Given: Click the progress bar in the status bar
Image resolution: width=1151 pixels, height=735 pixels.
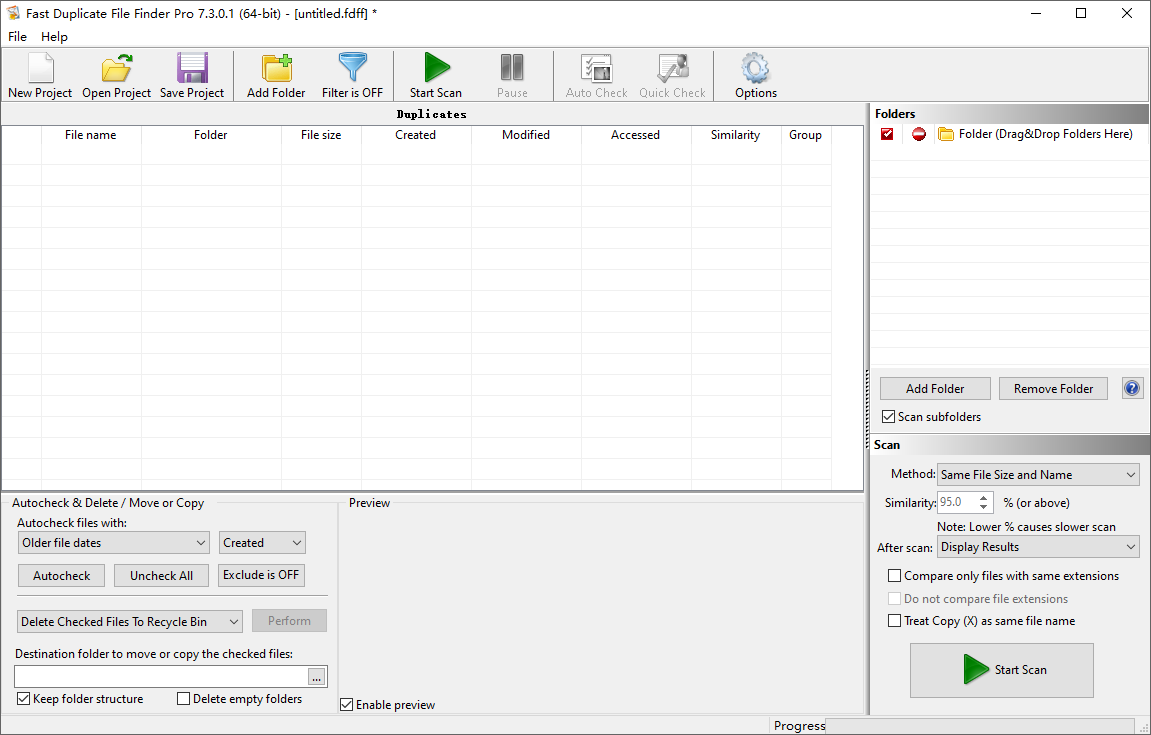Looking at the screenshot, I should [980, 725].
